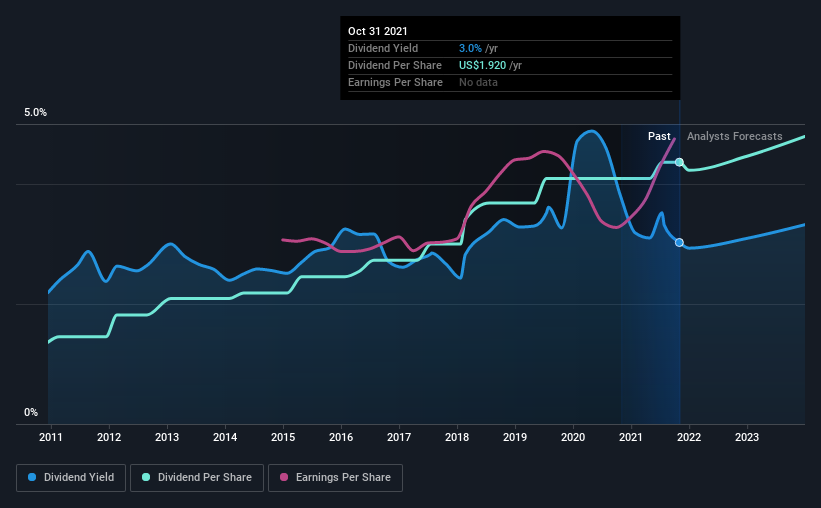Screen dimensions: 821x508
Task: Click the 2018 x-axis label
Action: tap(457, 437)
